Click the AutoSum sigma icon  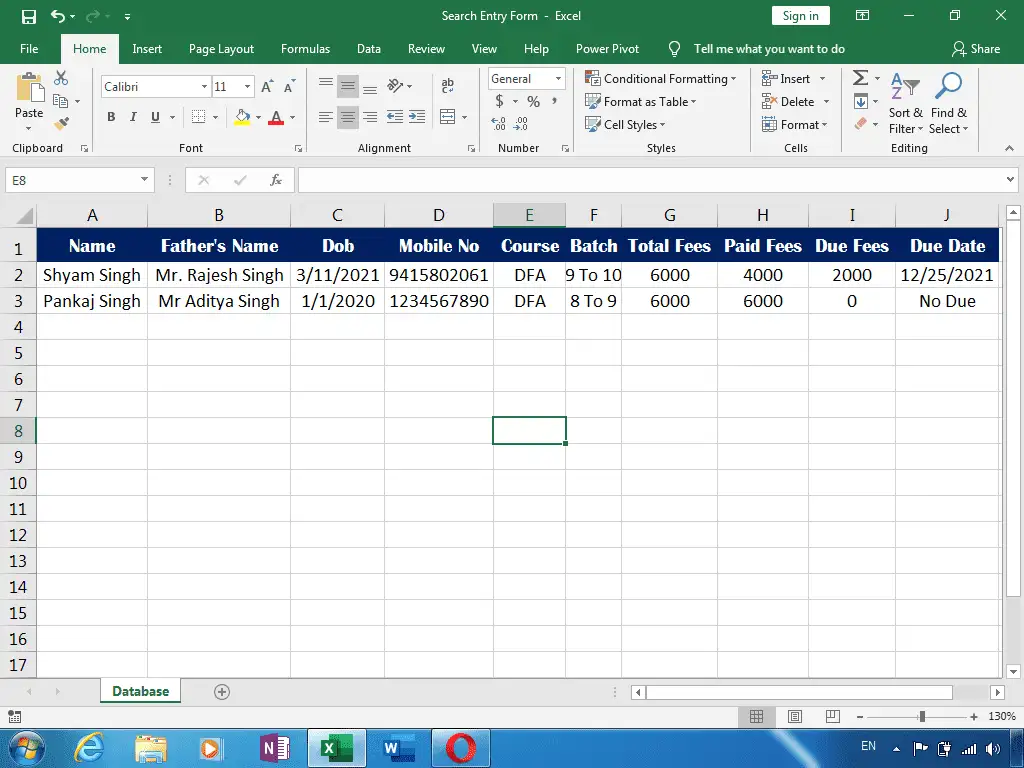[x=861, y=78]
